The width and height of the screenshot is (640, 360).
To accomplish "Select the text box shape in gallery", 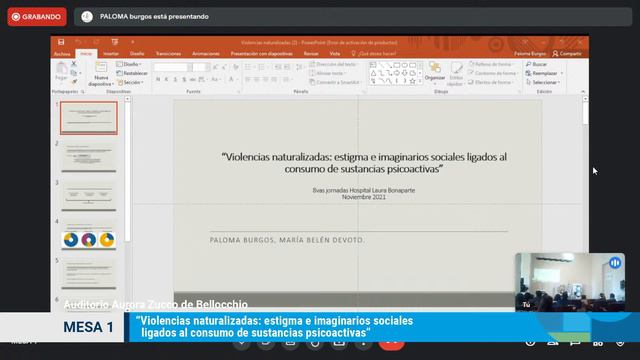I will pos(373,65).
